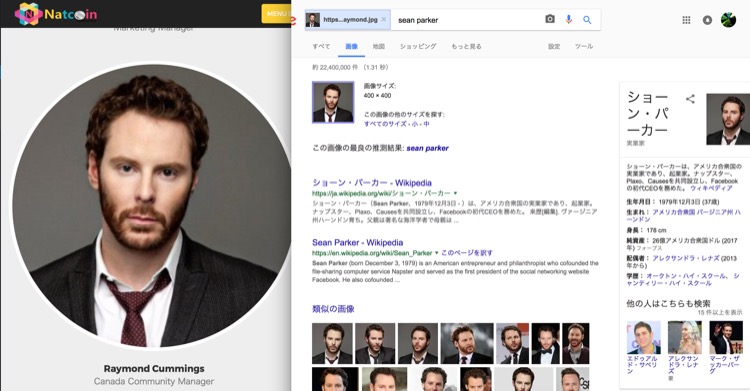
Task: Click the Raymond Cummings profile photo
Action: (x=151, y=206)
